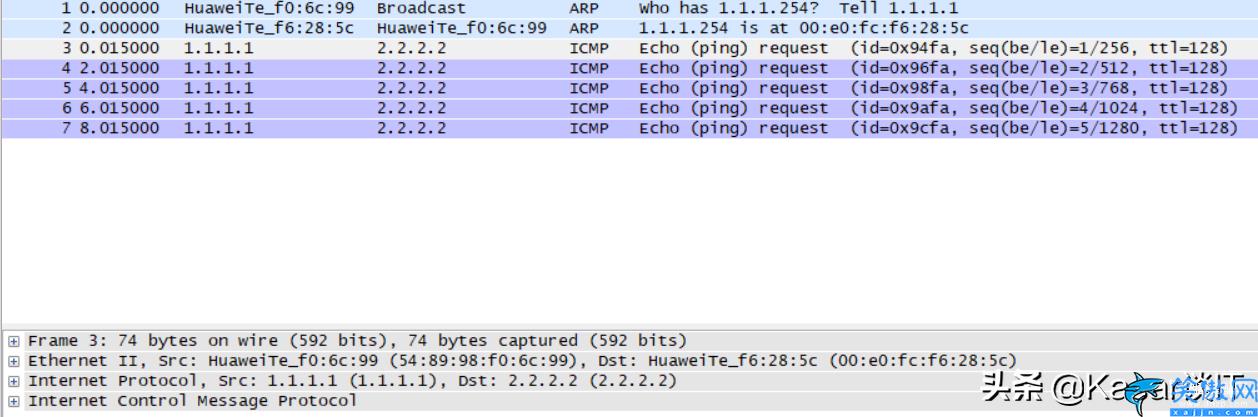The width and height of the screenshot is (1258, 417).
Task: Select packet 1 ARP broadcast row
Action: (x=629, y=8)
